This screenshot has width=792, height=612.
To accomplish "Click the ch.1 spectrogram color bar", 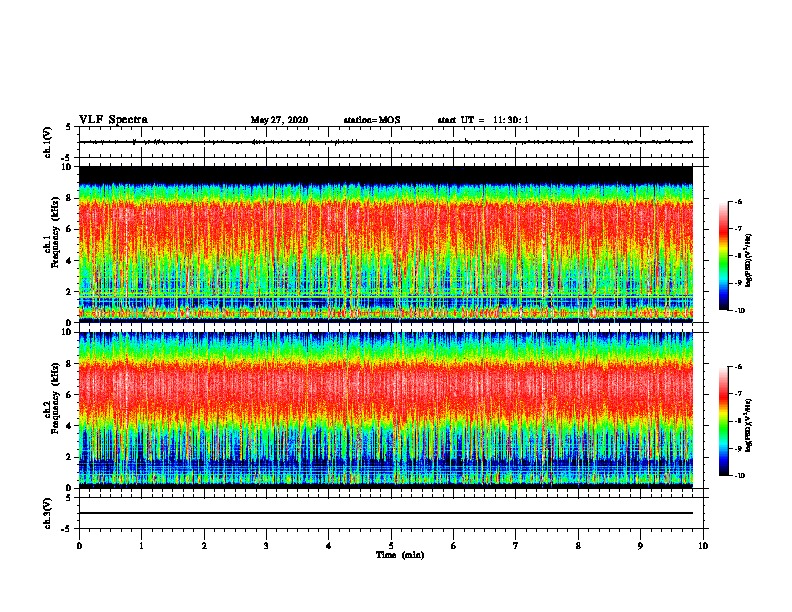I will [723, 256].
